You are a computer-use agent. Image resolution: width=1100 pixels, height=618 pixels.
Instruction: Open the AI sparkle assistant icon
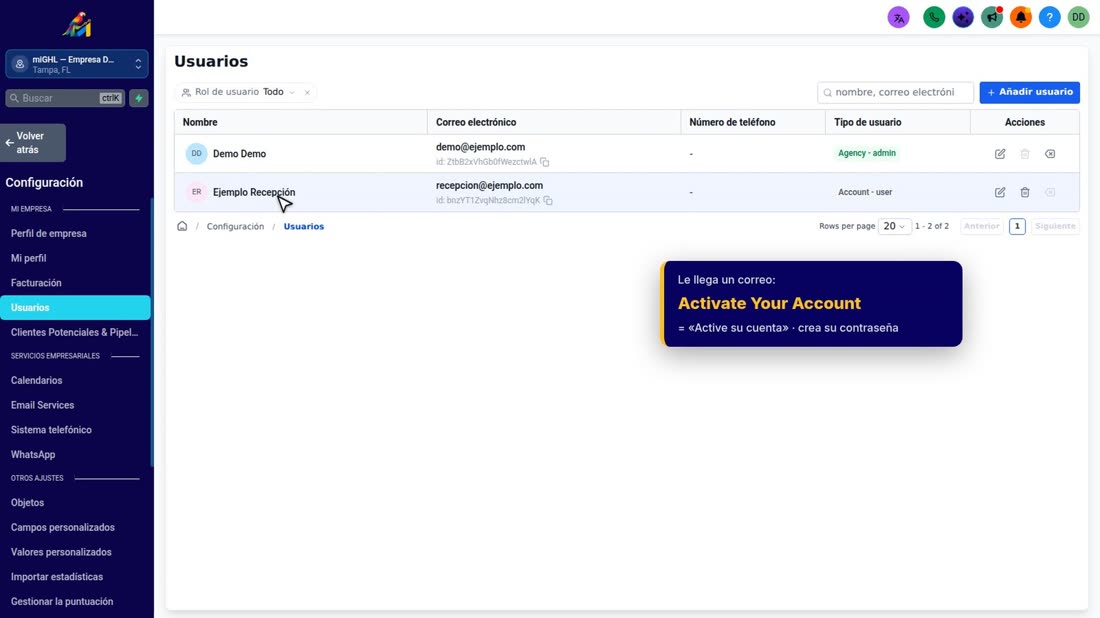click(x=962, y=18)
